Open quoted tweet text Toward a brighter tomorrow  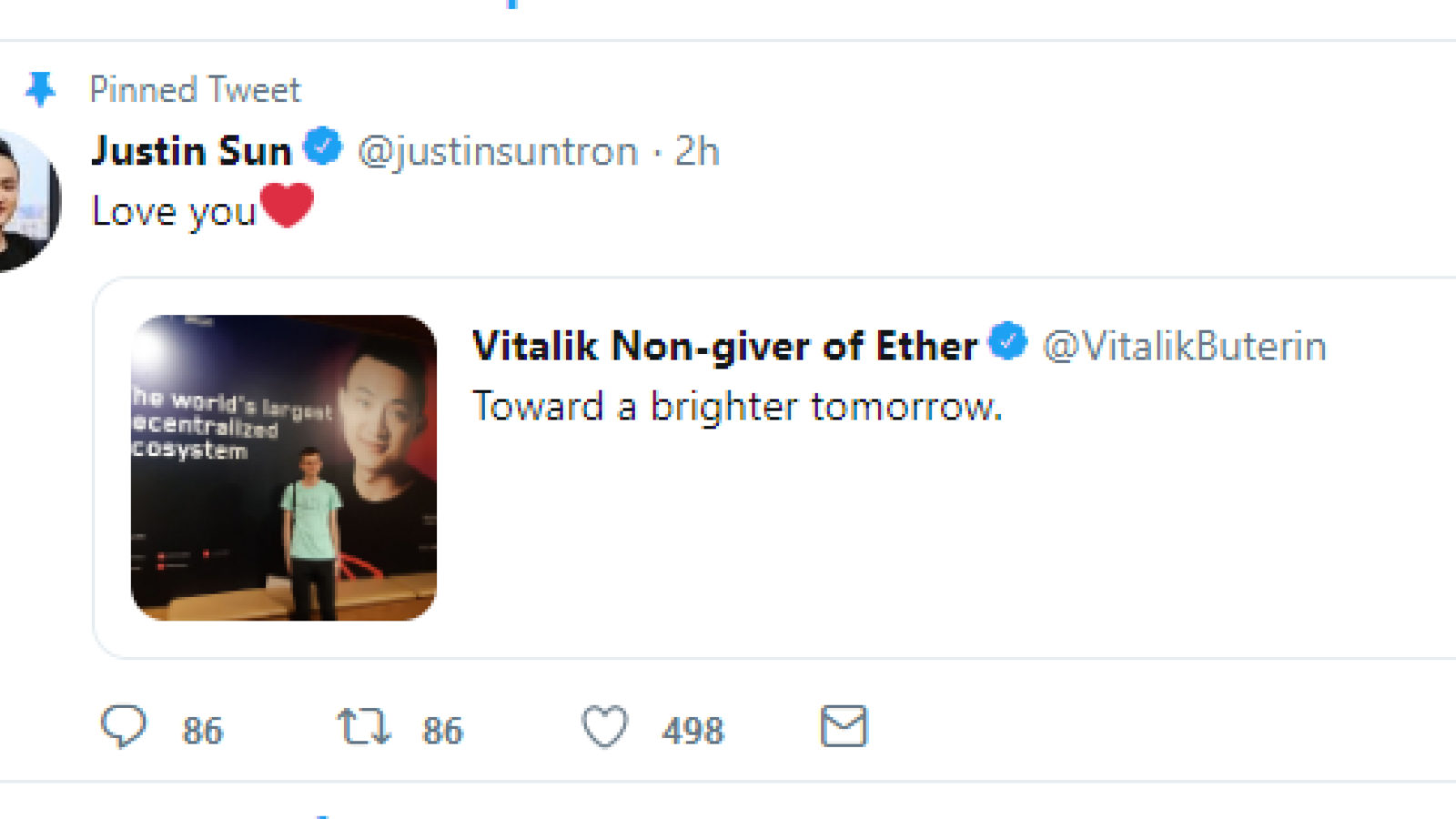coord(737,406)
